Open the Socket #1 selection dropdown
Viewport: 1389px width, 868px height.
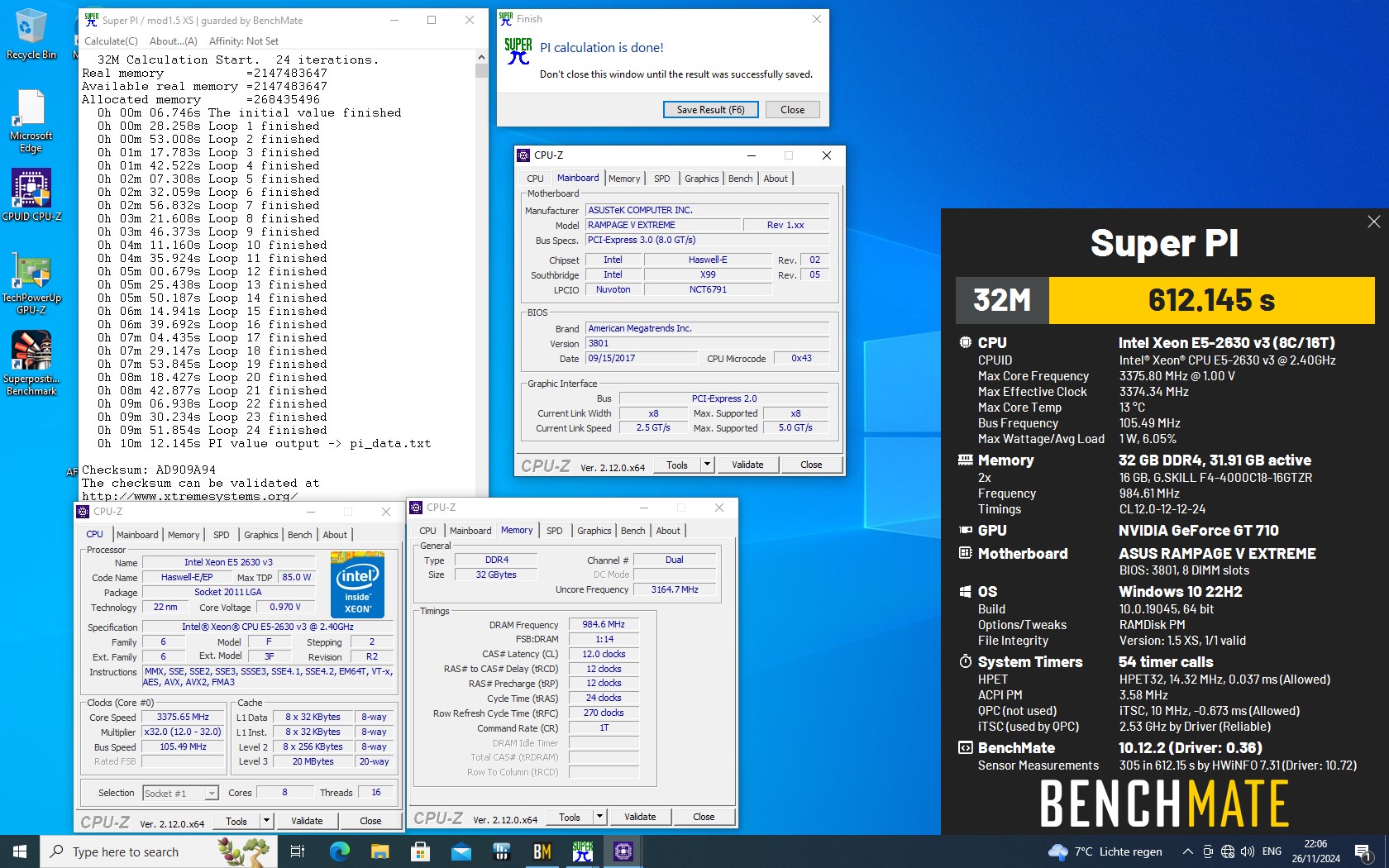pos(180,793)
